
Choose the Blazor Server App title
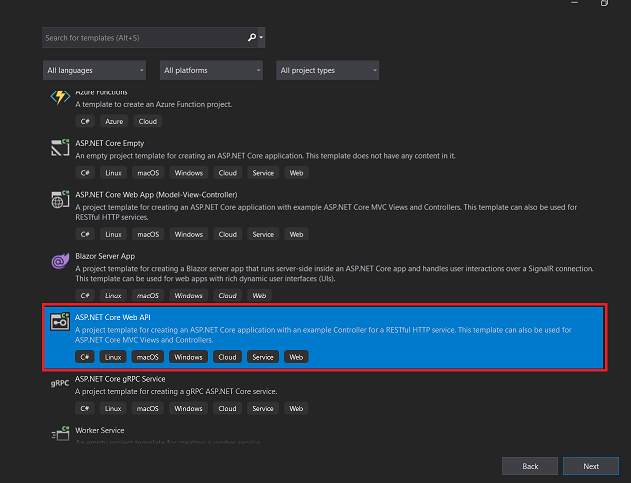coord(105,256)
